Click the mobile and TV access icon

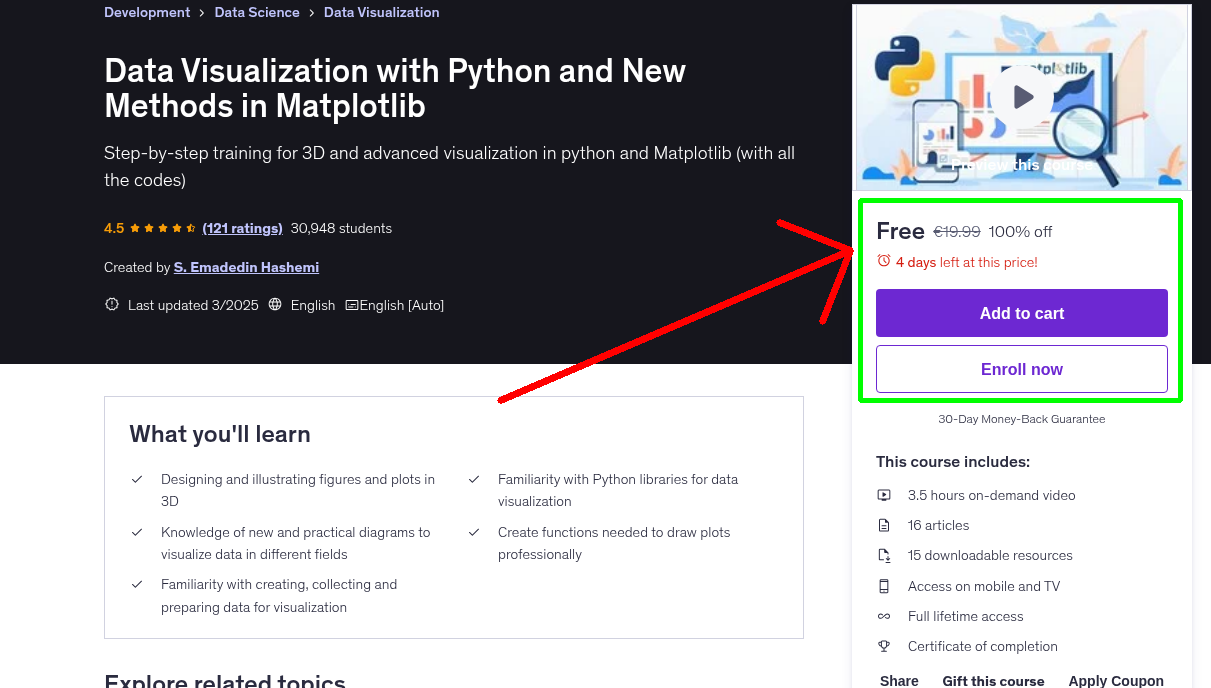[x=884, y=586]
